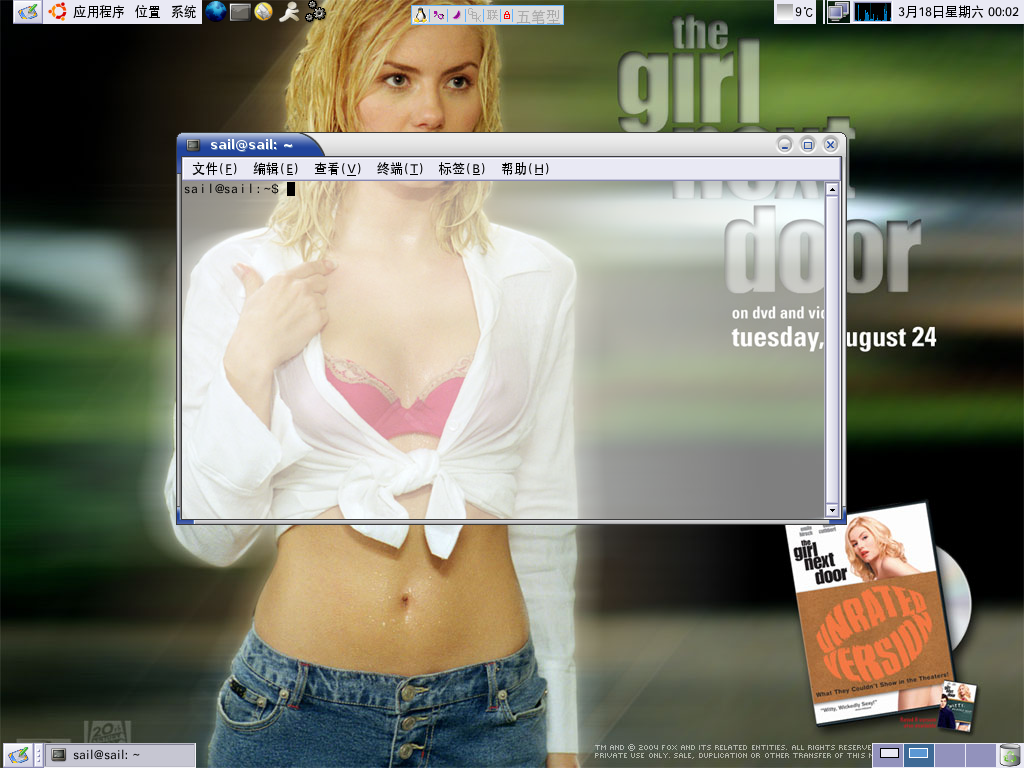
Task: Open the 文件(F) menu in terminal
Action: tap(215, 169)
